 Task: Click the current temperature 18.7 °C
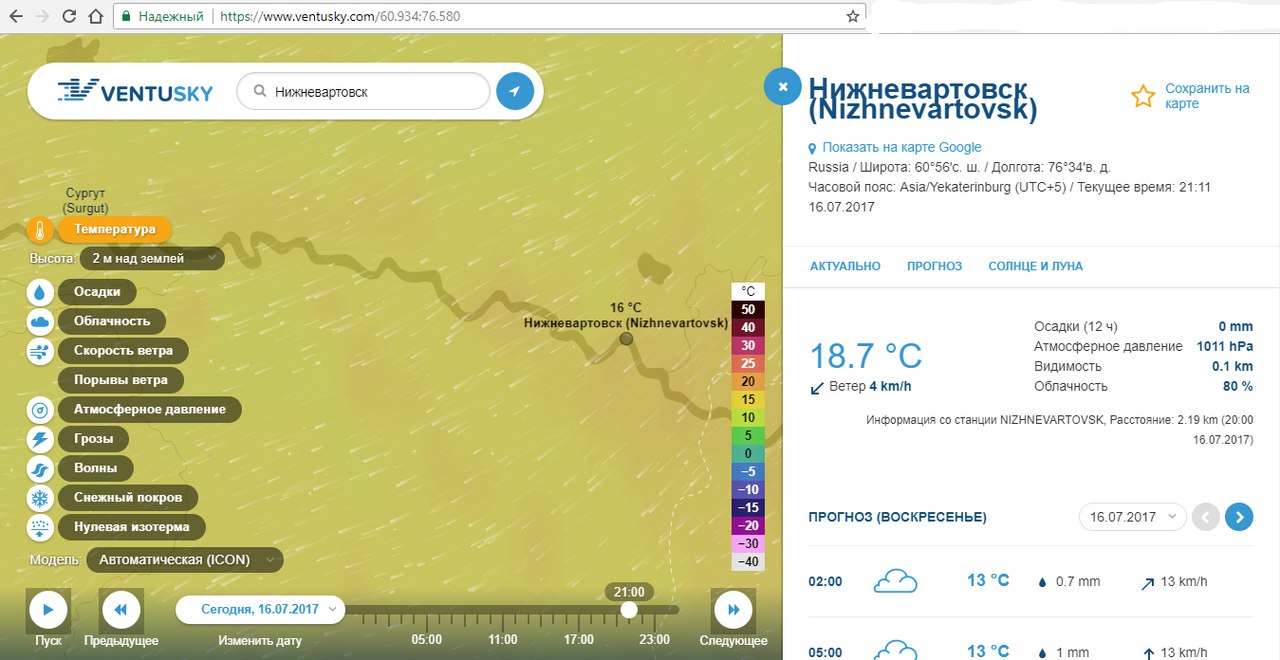(x=865, y=356)
